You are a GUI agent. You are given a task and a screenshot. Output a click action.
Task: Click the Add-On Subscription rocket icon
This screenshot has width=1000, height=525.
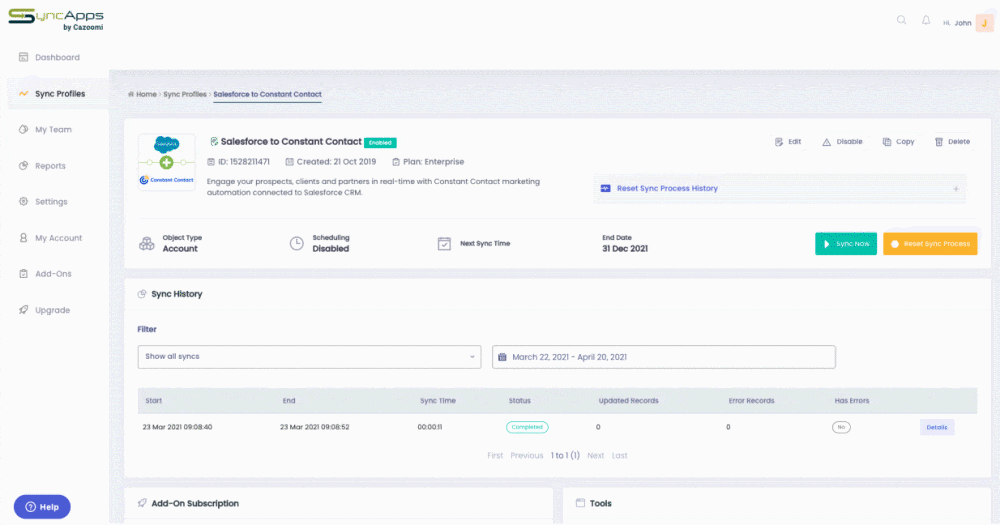[x=142, y=503]
